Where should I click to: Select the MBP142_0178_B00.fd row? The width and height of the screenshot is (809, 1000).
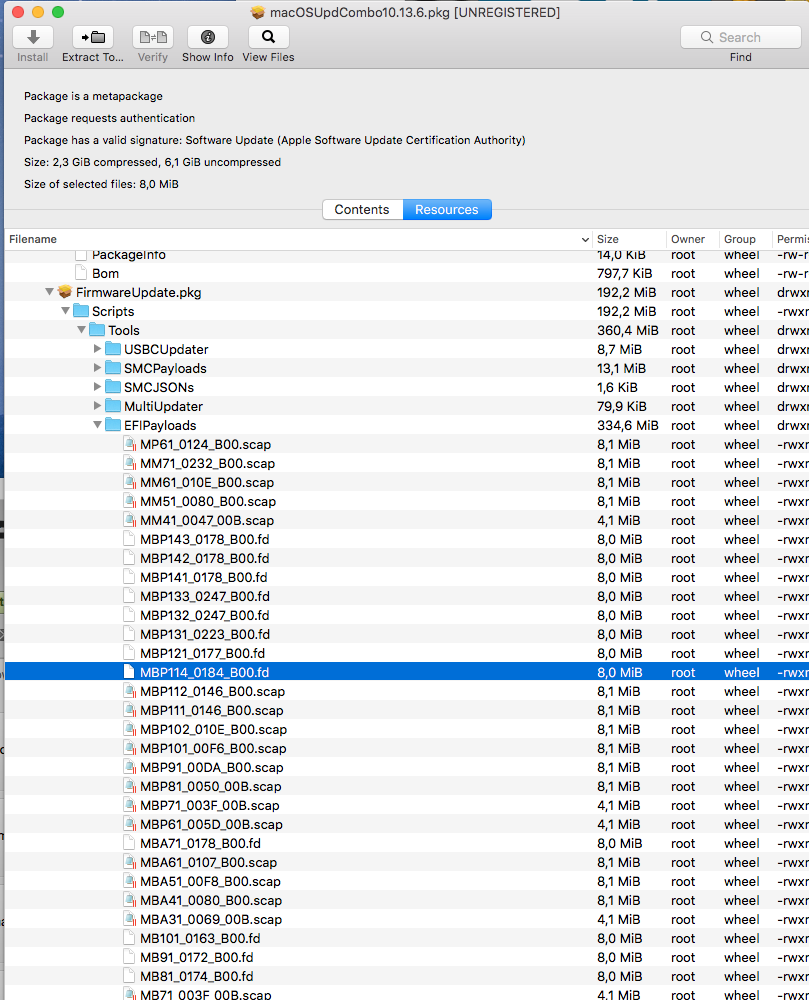[x=407, y=558]
